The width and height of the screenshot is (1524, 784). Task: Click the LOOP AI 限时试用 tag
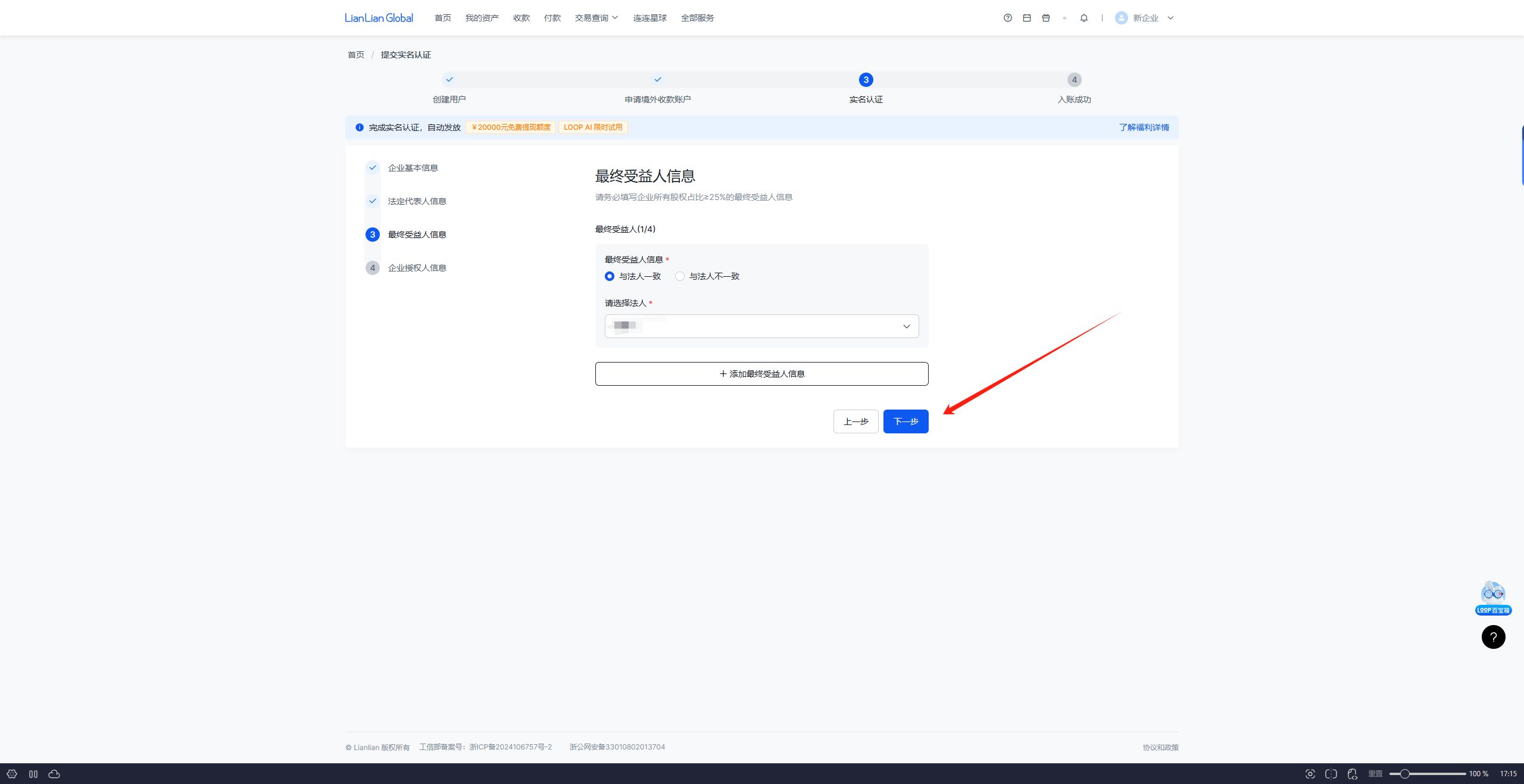click(x=593, y=127)
